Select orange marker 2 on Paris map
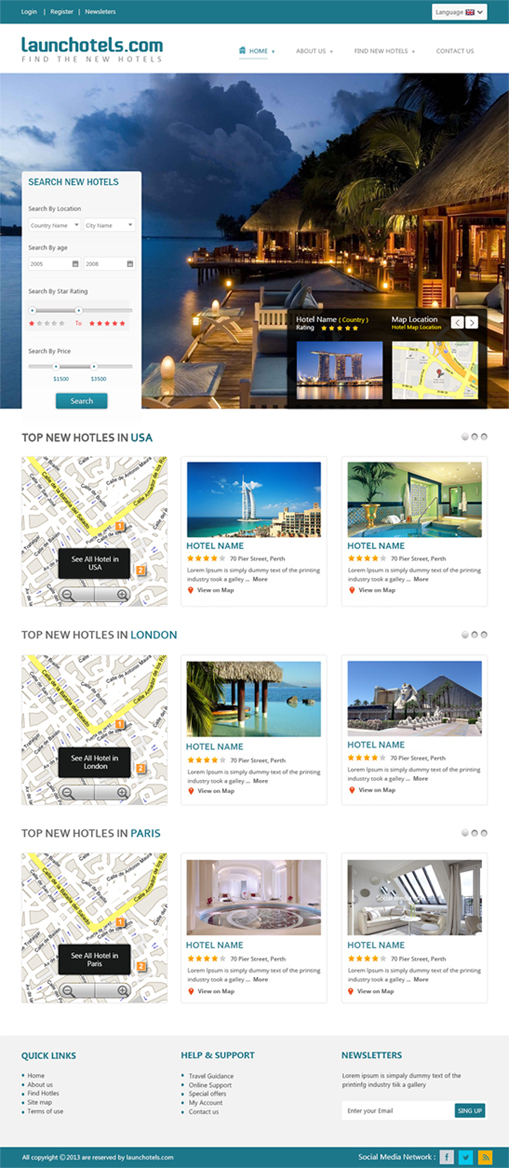The image size is (509, 1168). (x=141, y=967)
